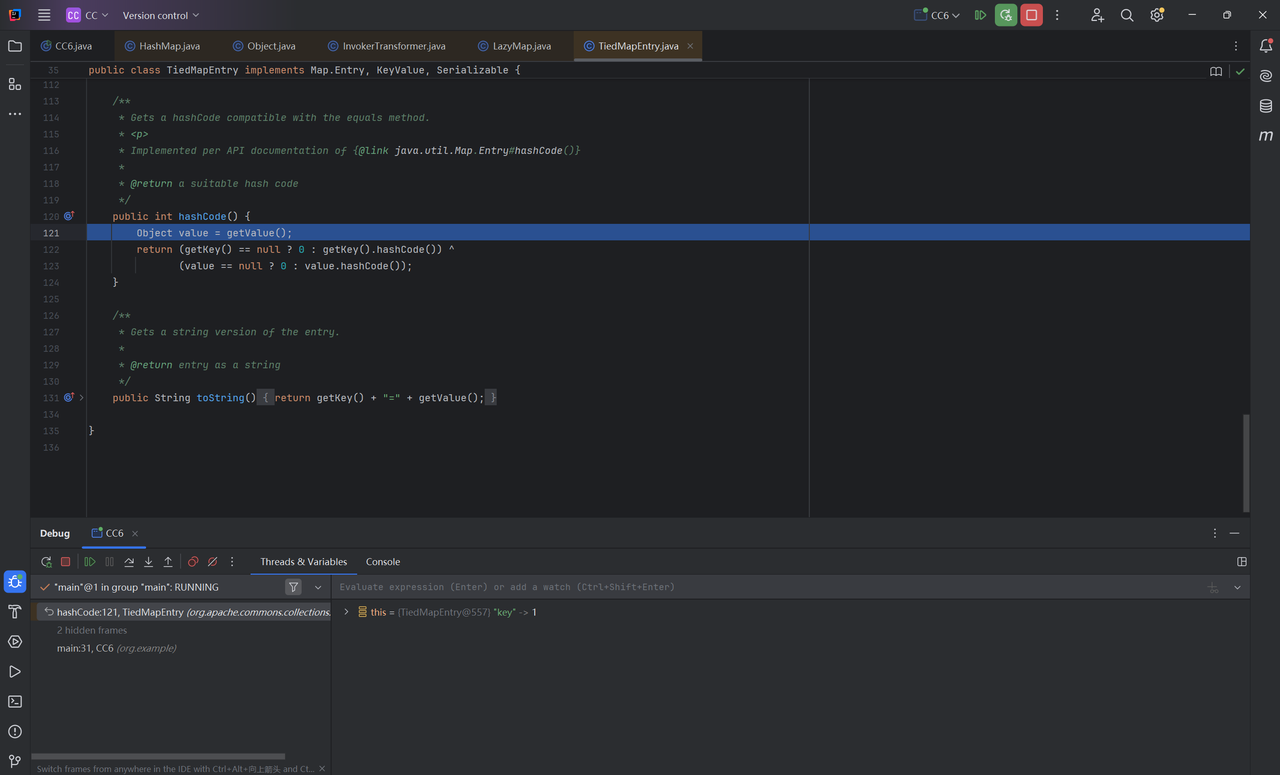Open the Git tool window
Screen dimensions: 1280x775
tap(15, 761)
